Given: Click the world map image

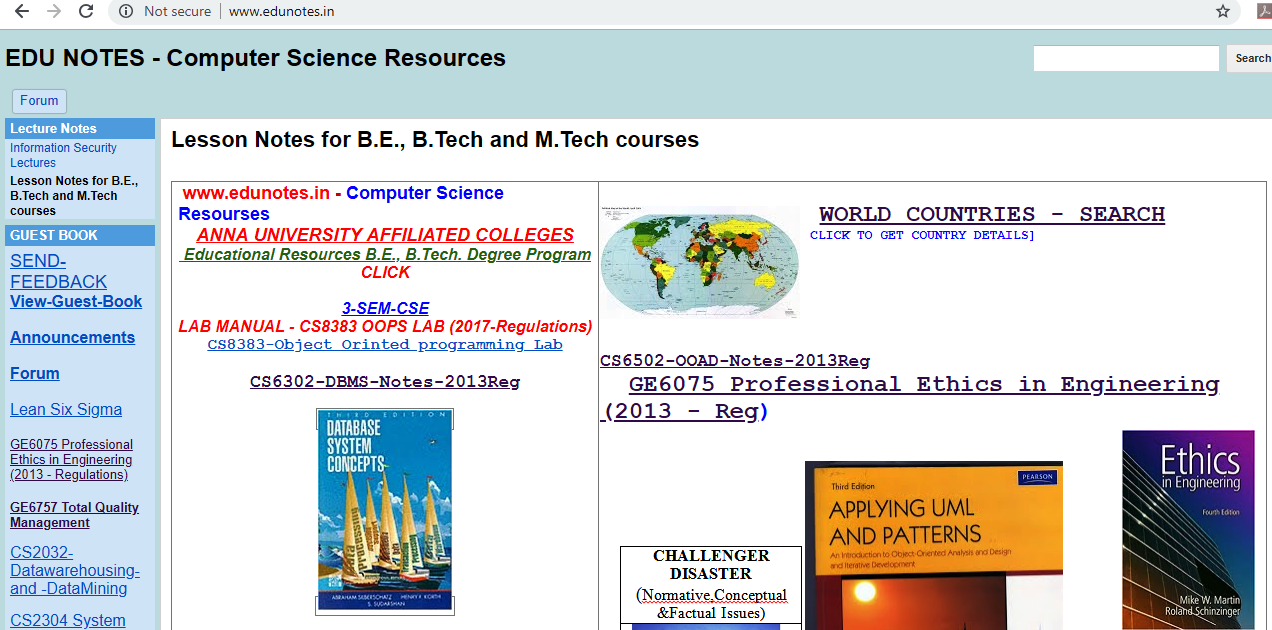Looking at the screenshot, I should (700, 262).
